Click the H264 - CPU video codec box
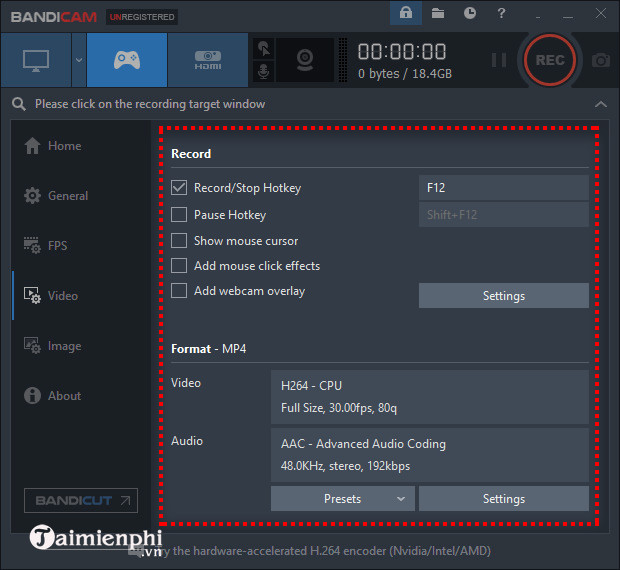 pyautogui.click(x=429, y=397)
